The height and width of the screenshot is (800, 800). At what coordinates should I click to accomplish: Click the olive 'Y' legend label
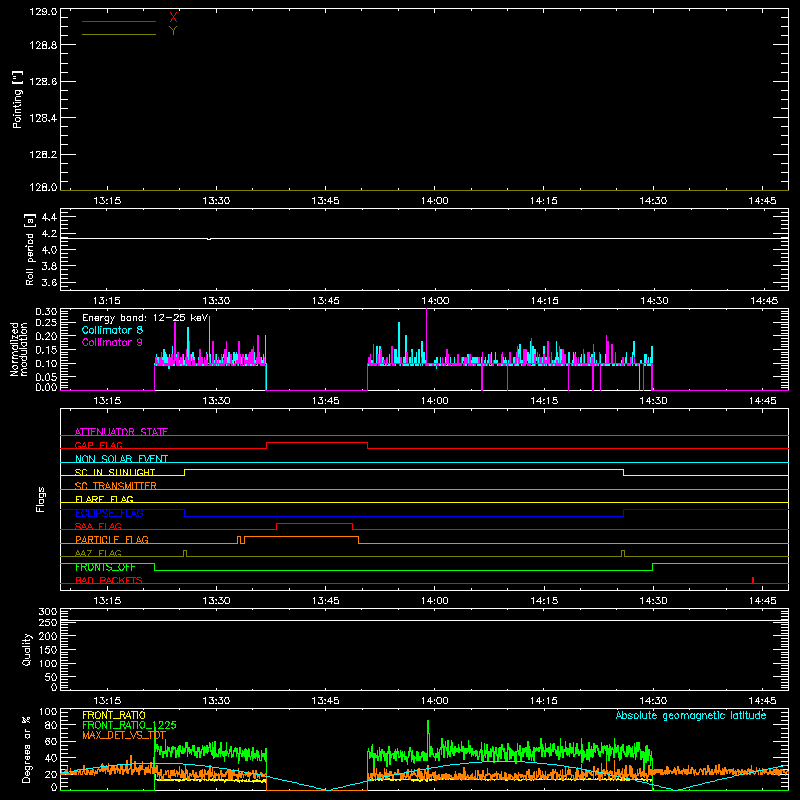pyautogui.click(x=173, y=31)
